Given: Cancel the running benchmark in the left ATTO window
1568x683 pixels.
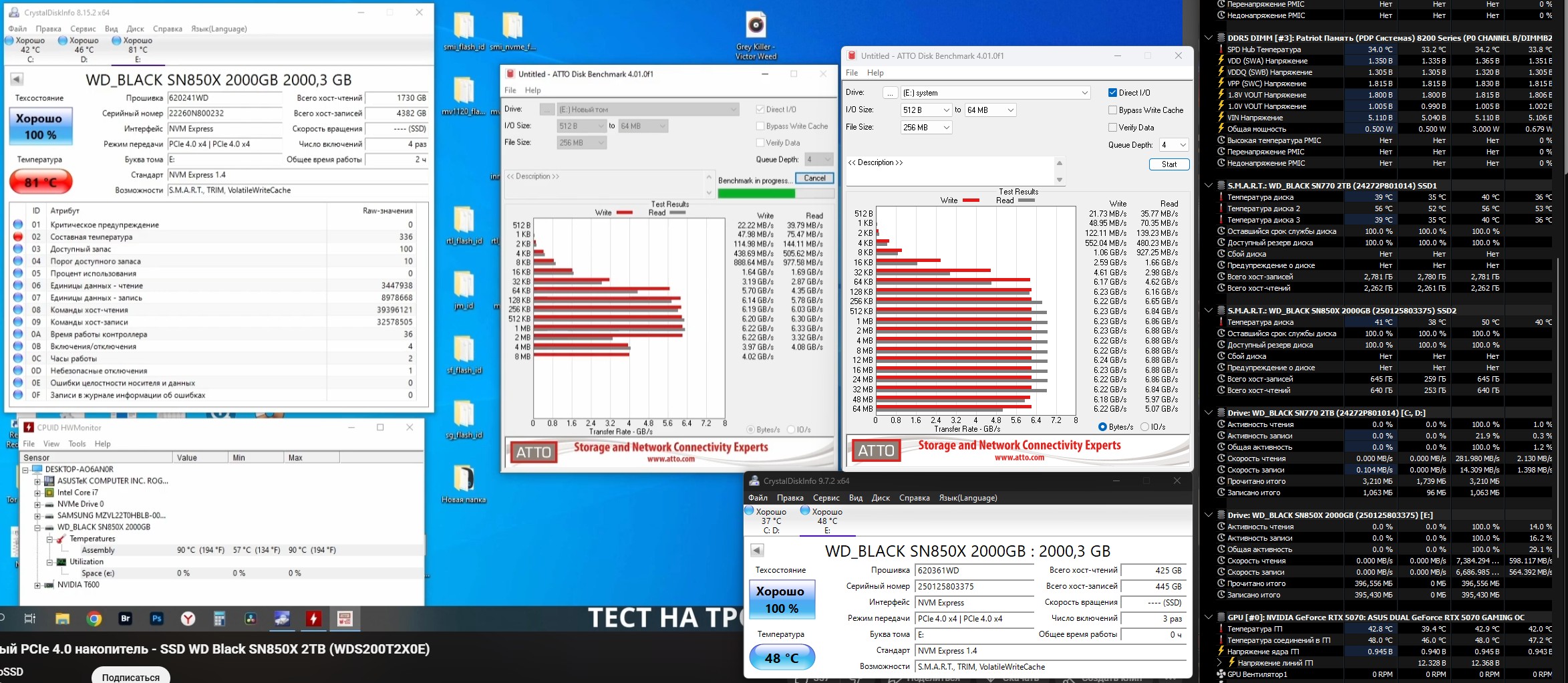Looking at the screenshot, I should (814, 178).
